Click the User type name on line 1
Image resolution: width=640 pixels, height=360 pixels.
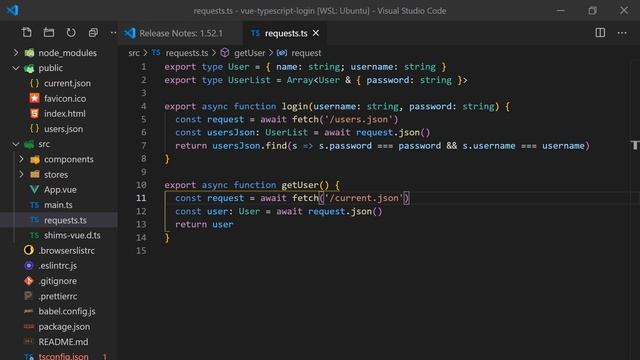(x=238, y=67)
